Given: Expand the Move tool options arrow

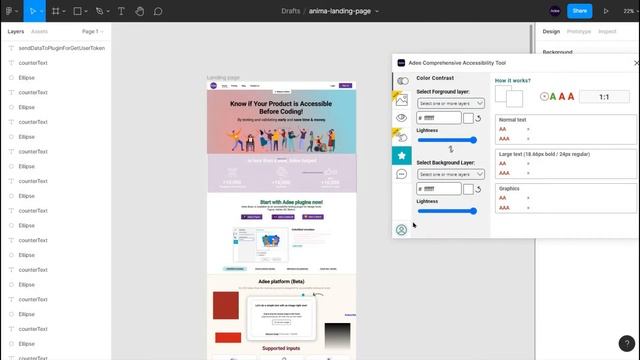Looking at the screenshot, I should pyautogui.click(x=41, y=11).
